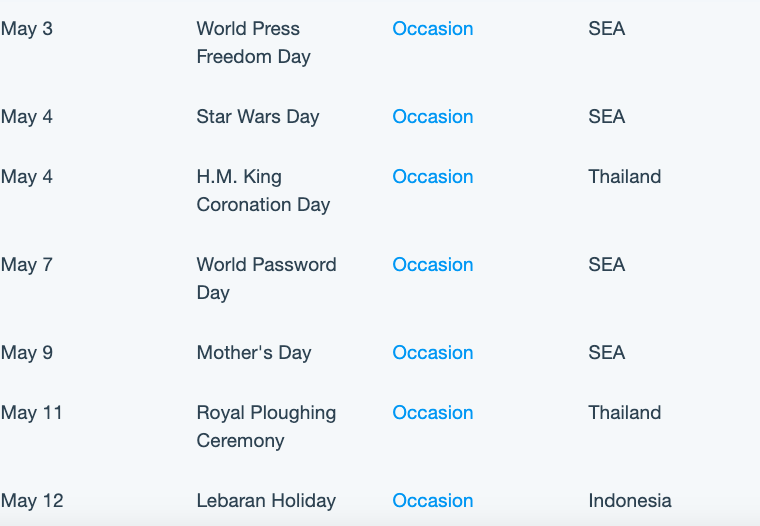Click the H.M. King Coronation Day text

tap(263, 191)
